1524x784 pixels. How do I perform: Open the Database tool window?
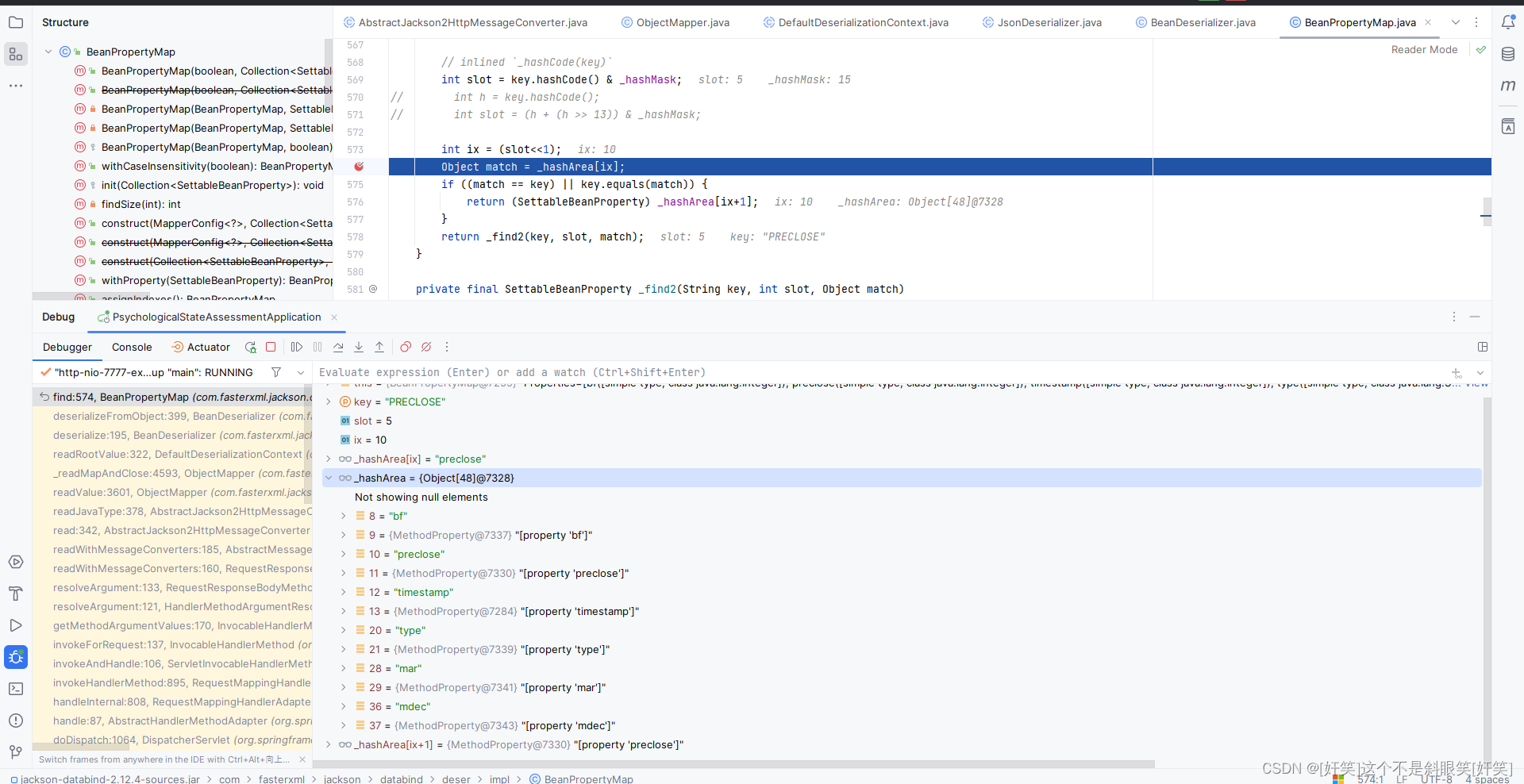[x=1509, y=54]
